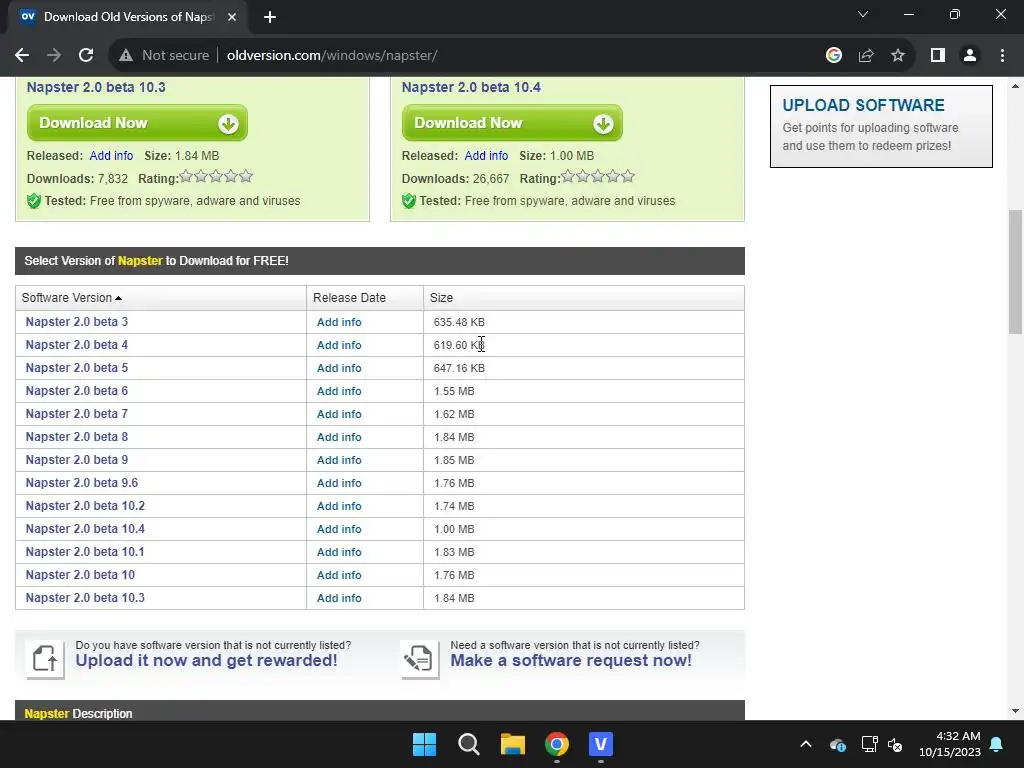
Task: Open Napster 2.0 beta 5 link
Action: [x=76, y=368]
